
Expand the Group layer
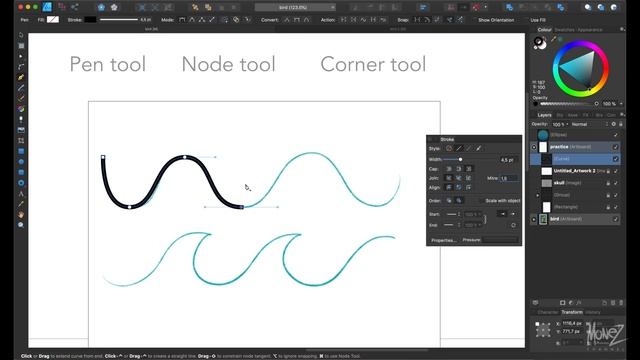pyautogui.click(x=538, y=195)
